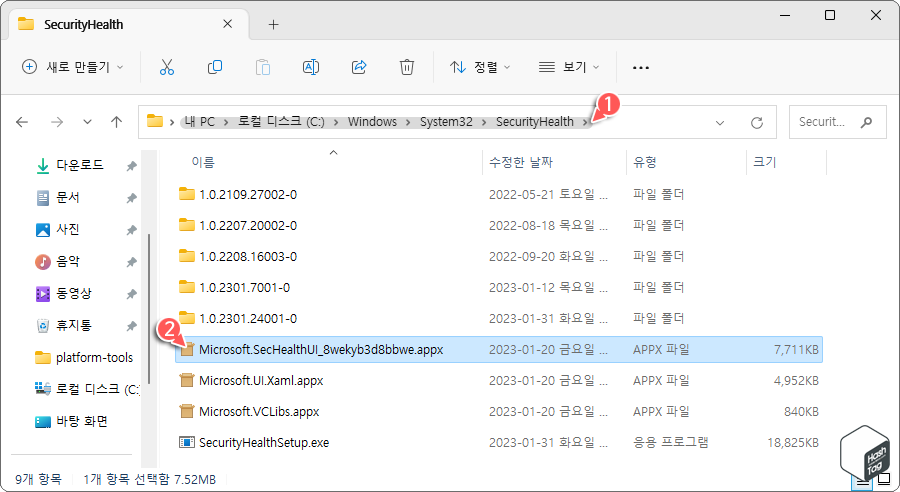Click the search magnifier icon
900x492 pixels.
click(x=866, y=122)
